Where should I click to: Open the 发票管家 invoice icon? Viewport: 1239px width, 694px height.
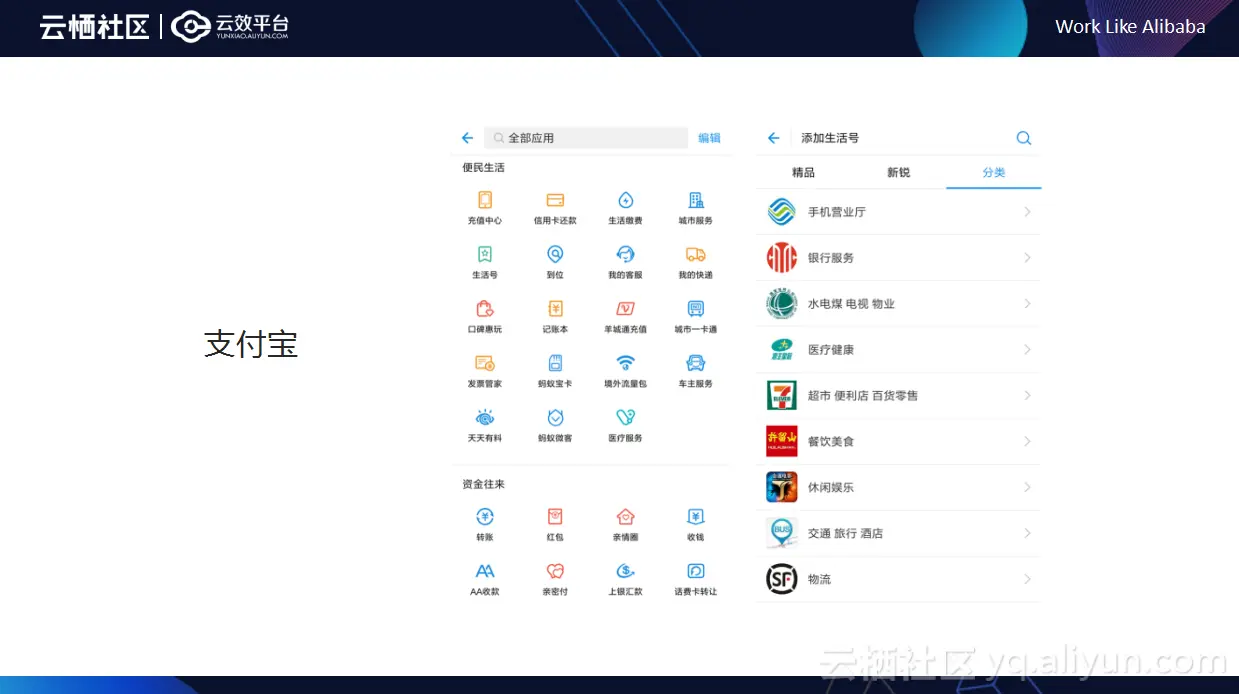(x=485, y=363)
